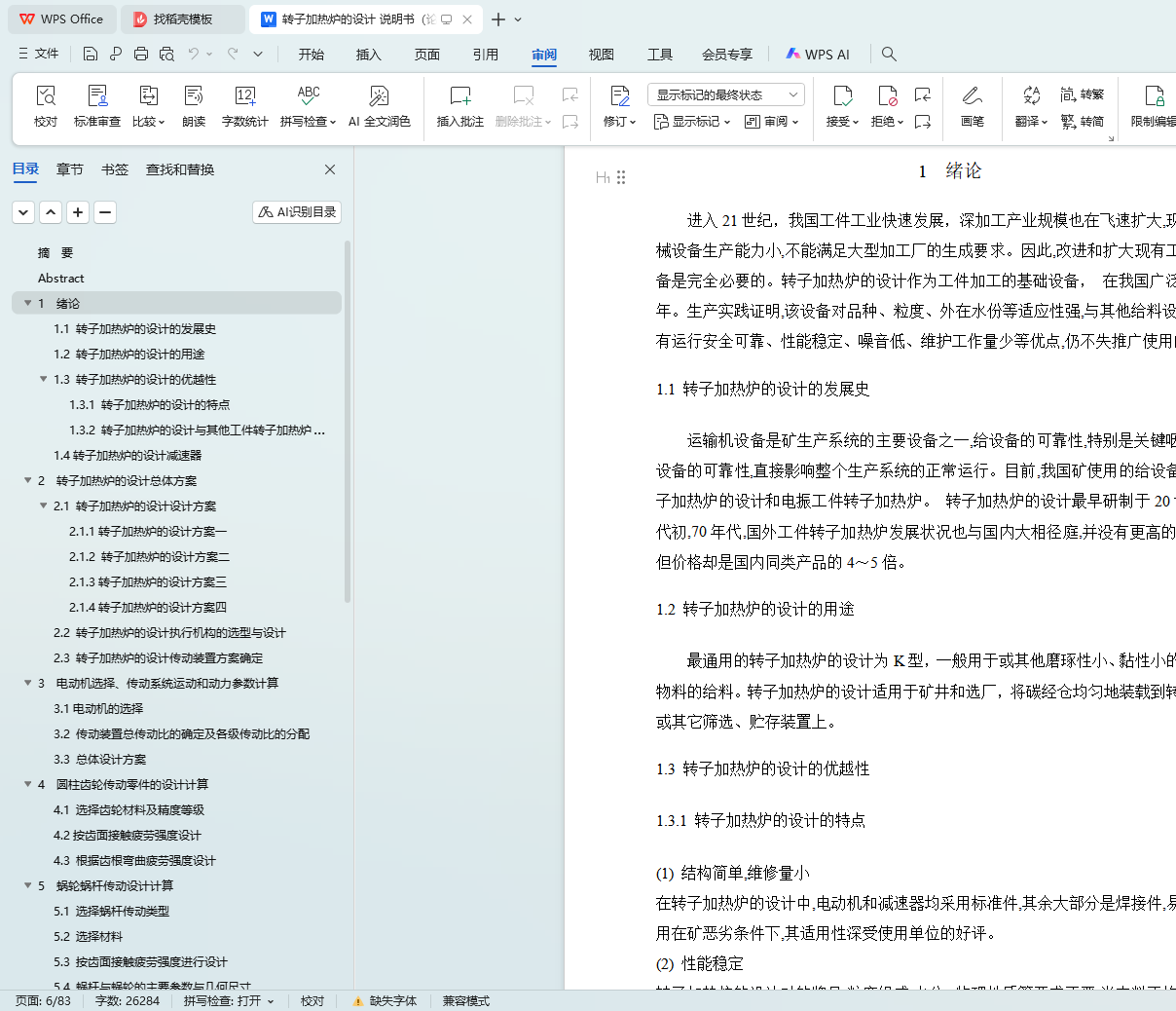Viewport: 1176px width, 1011px height.
Task: Switch to 章节 navigation tab
Action: tap(70, 169)
